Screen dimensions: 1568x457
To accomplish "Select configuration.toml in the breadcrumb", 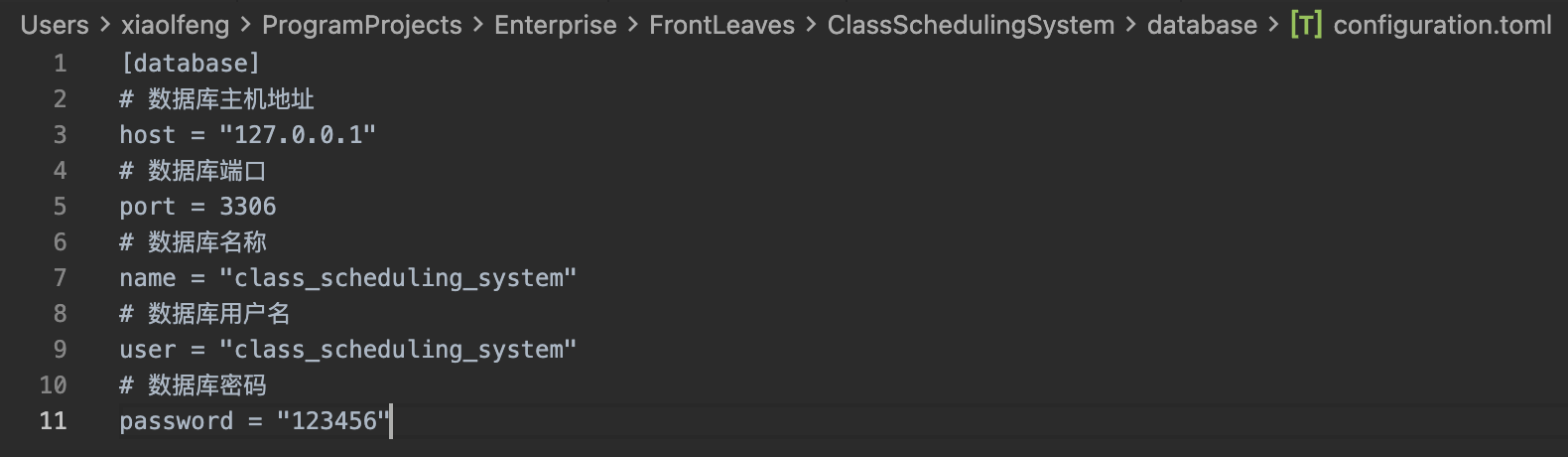I will (1442, 25).
